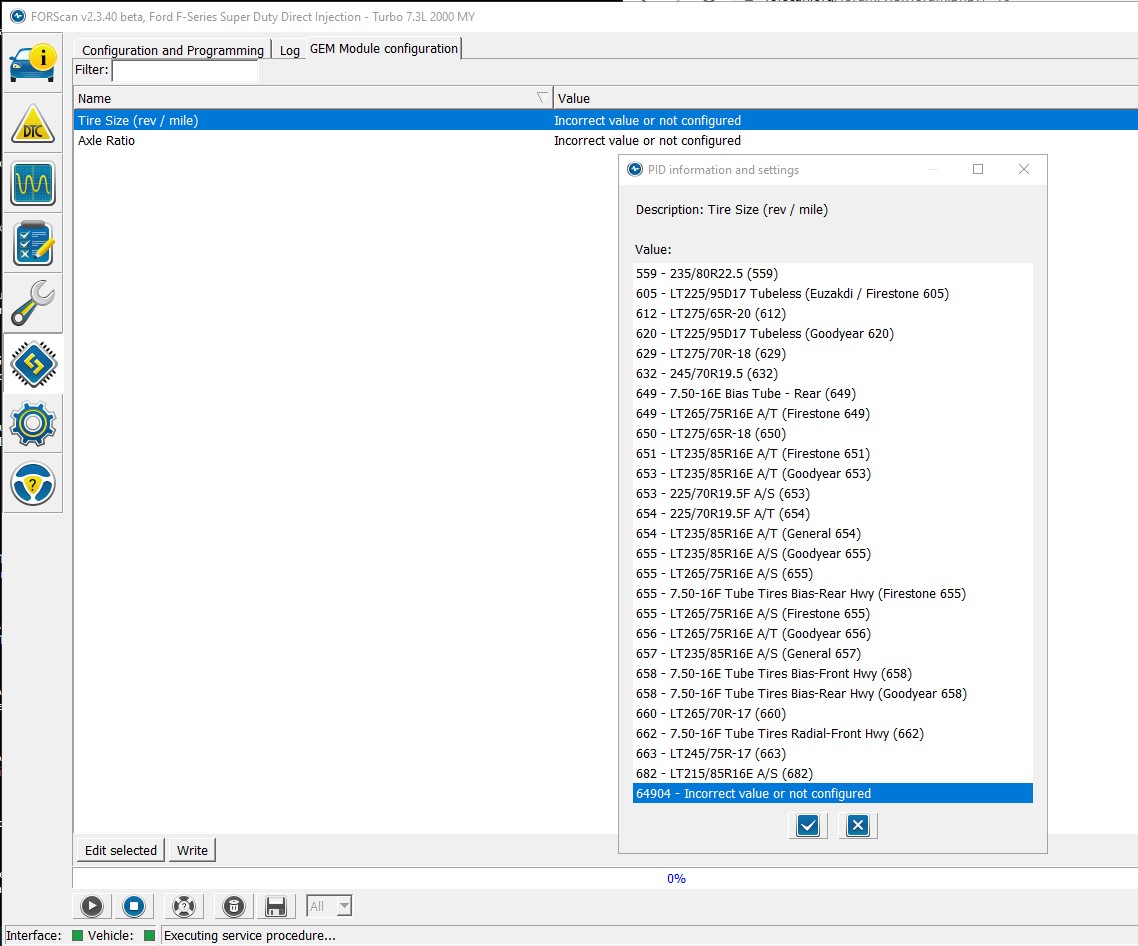This screenshot has width=1138, height=946.
Task: Cancel the PID dialog with X button
Action: pos(857,825)
